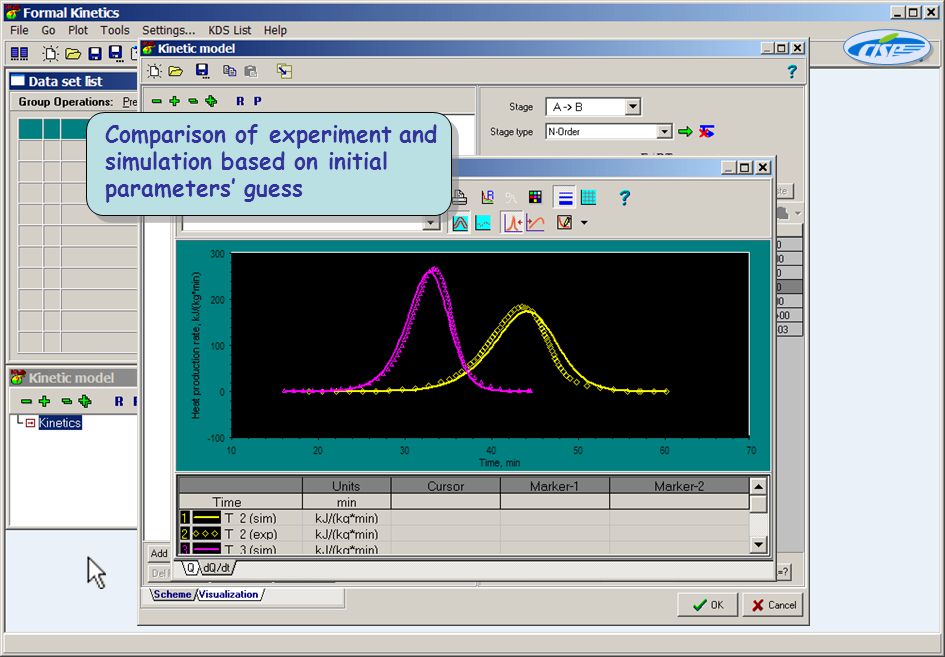
Task: Click the blue R icon in Kinetic model dialog
Action: click(240, 101)
